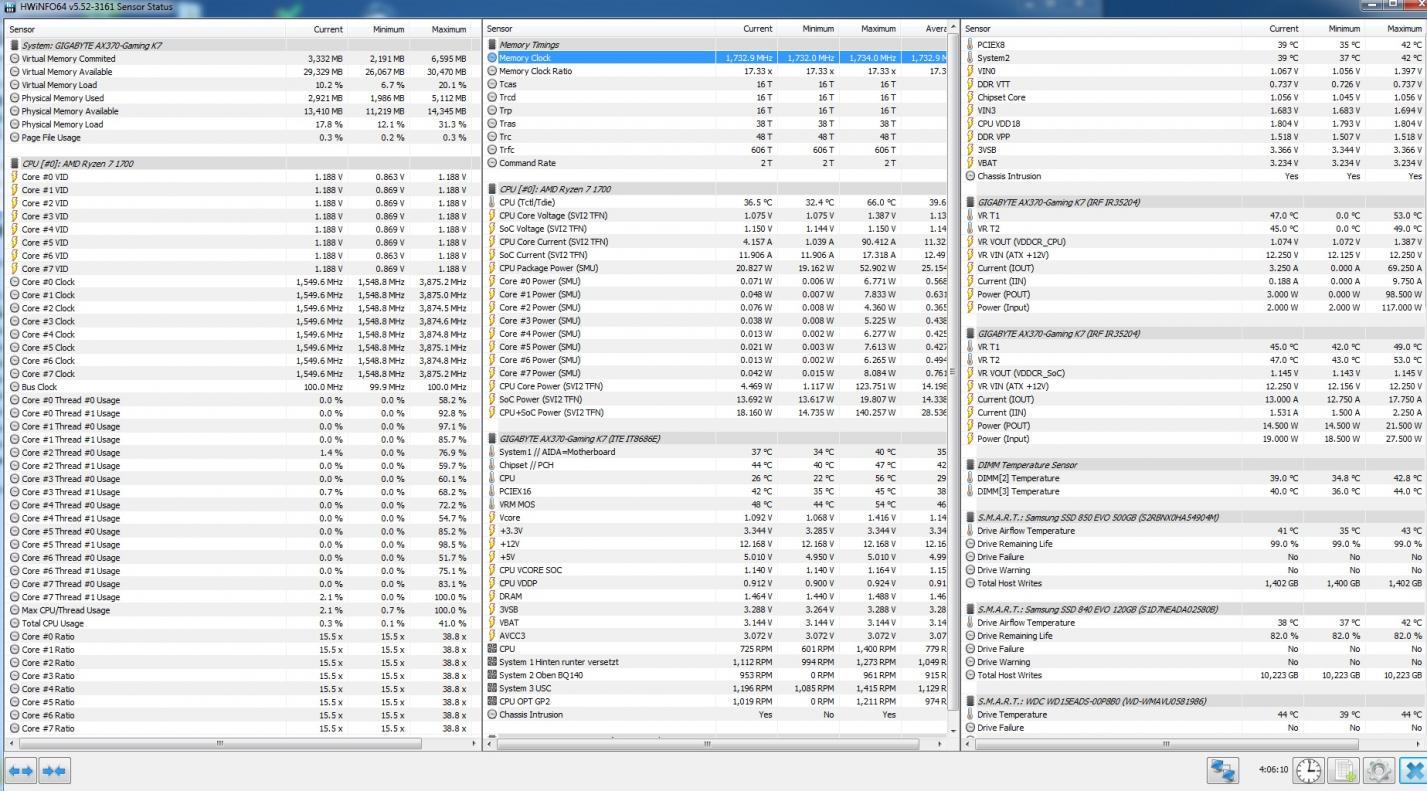Select the Samsung SSD 840 EVO 120GB S.M.A.R.T. header
1427x791 pixels.
(1195, 609)
